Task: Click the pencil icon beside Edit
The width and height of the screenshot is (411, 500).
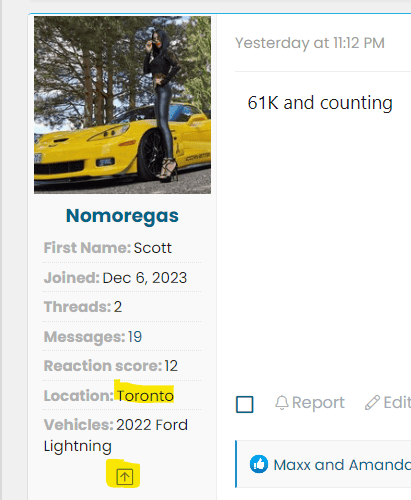Action: 372,403
